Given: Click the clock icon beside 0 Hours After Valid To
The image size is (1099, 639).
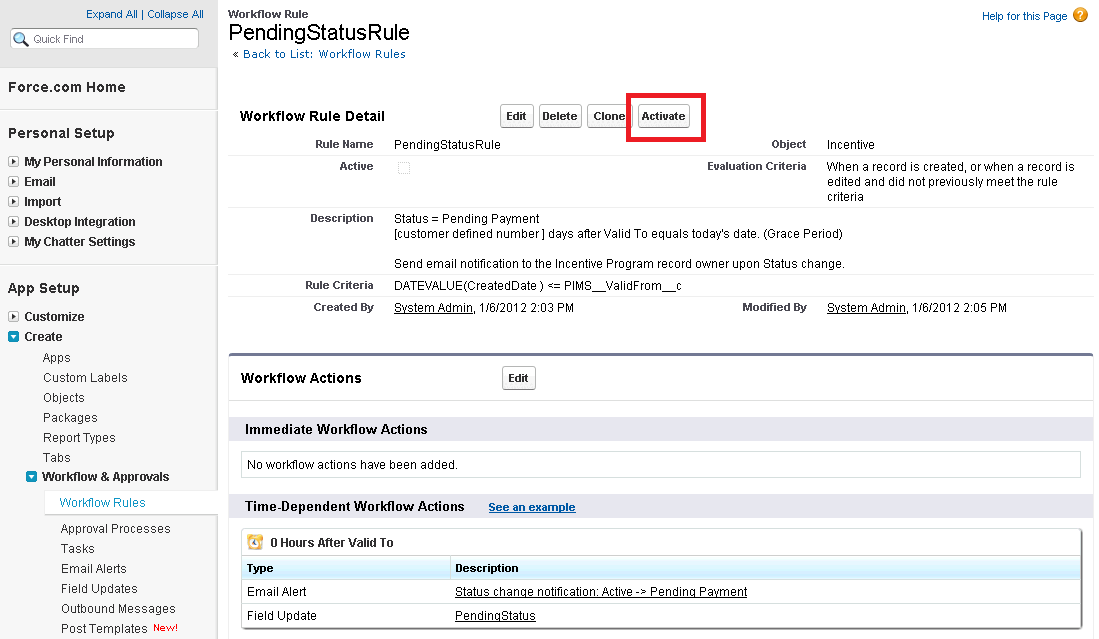Looking at the screenshot, I should click(255, 542).
